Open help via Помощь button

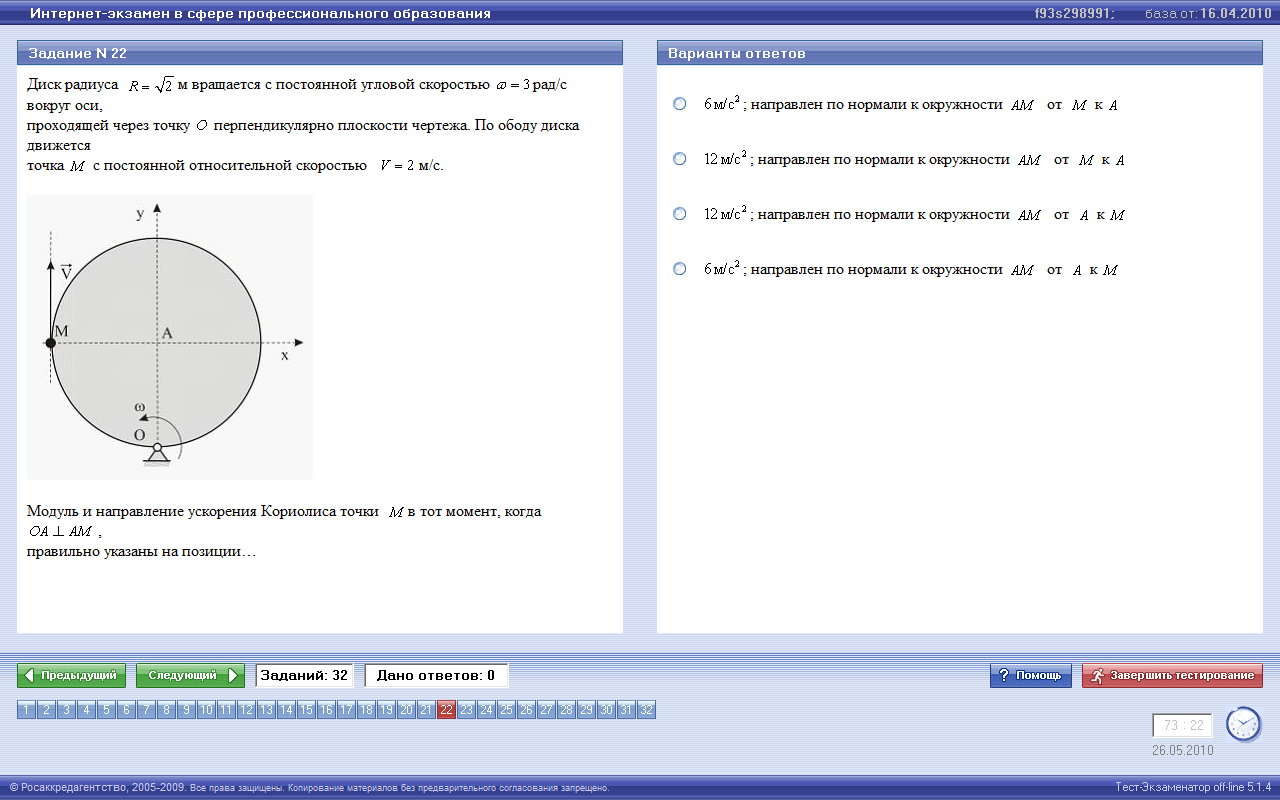point(1031,676)
